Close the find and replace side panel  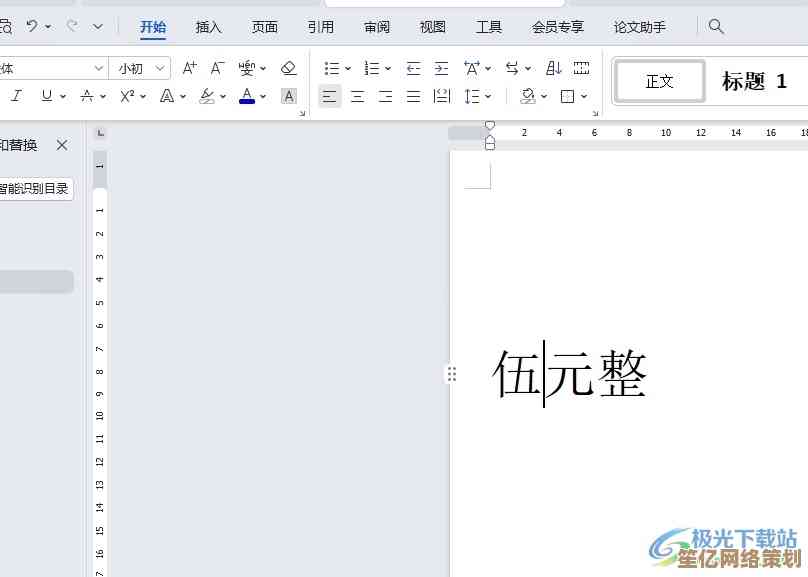[62, 145]
